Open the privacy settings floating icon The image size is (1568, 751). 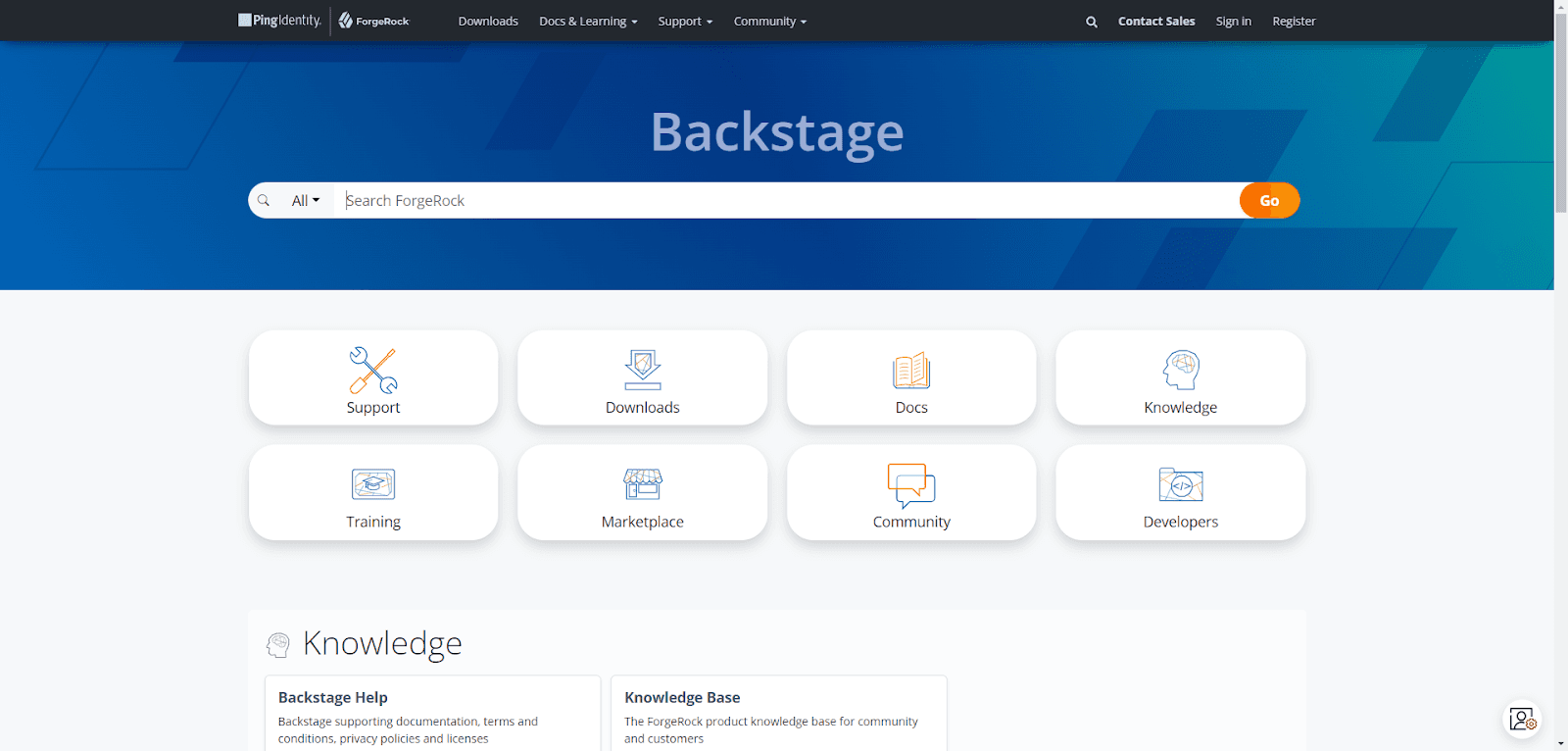1522,720
